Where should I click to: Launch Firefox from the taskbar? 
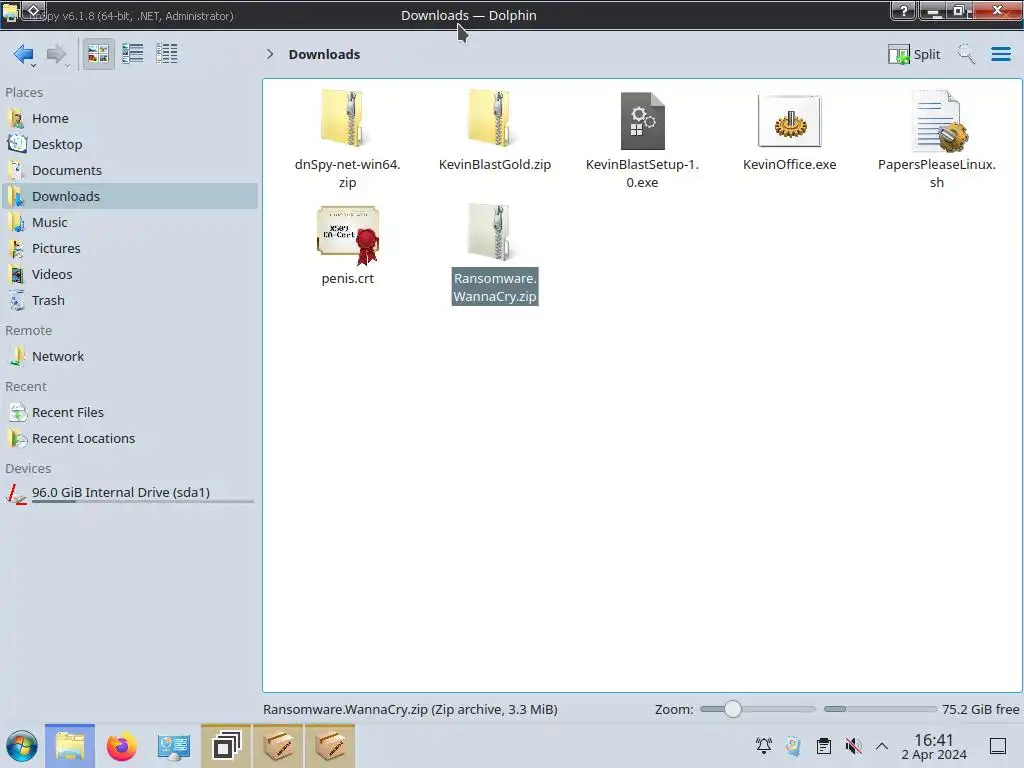pos(121,746)
